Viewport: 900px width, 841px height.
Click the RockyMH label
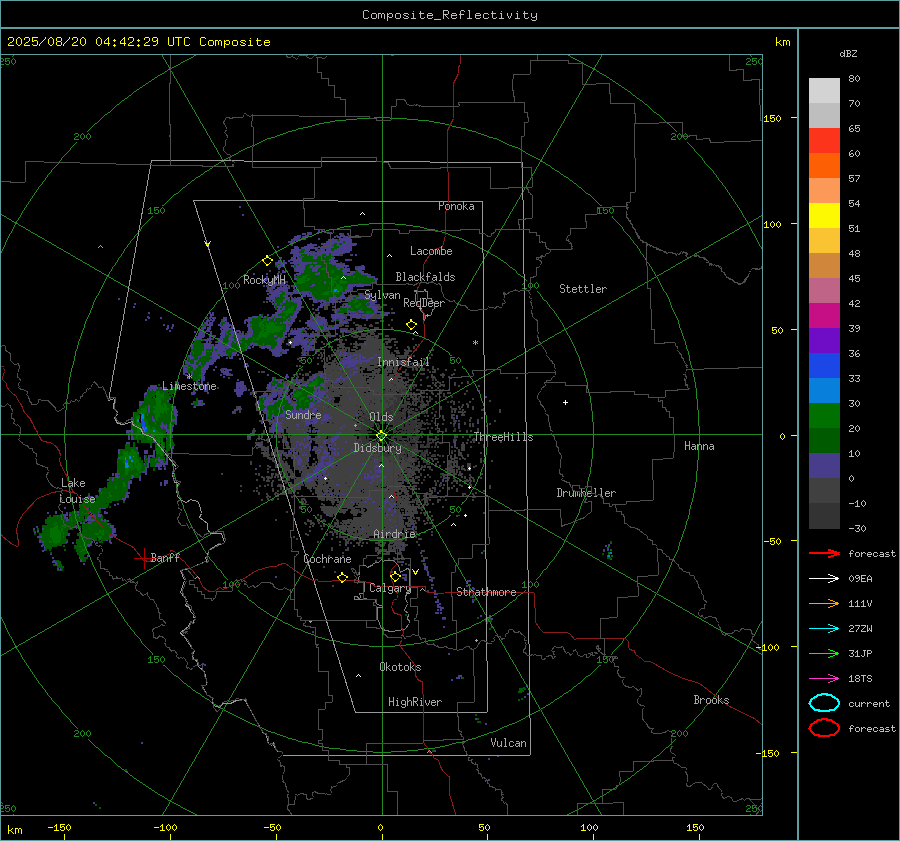pyautogui.click(x=264, y=280)
